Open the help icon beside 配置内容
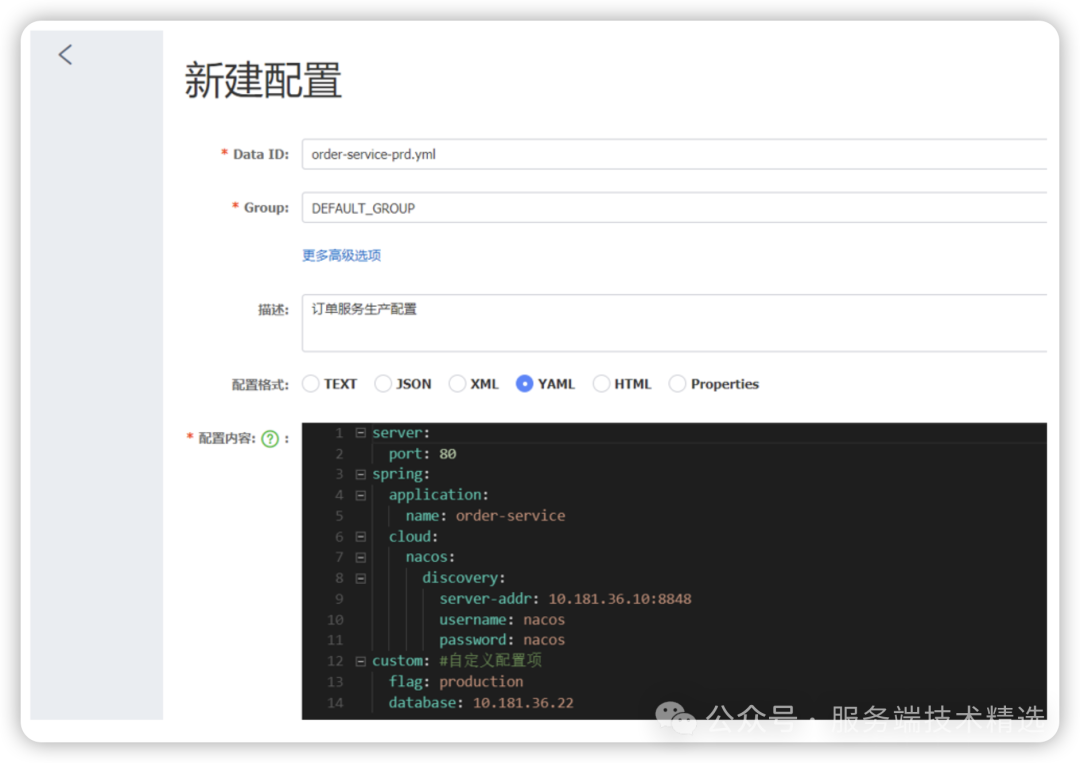 270,439
